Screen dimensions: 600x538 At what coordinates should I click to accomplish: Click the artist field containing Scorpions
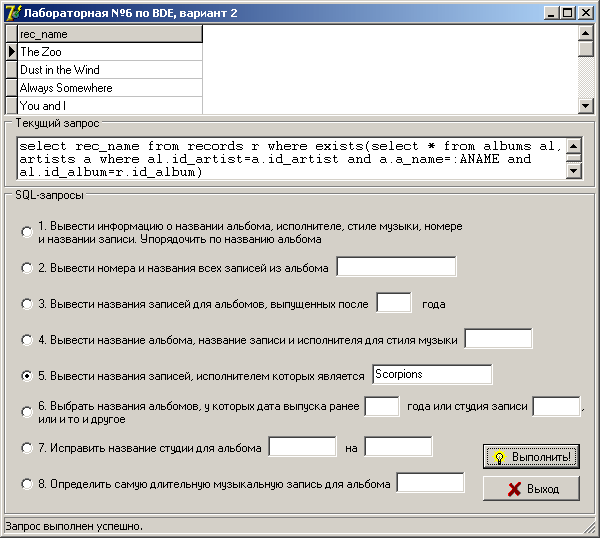click(x=432, y=374)
